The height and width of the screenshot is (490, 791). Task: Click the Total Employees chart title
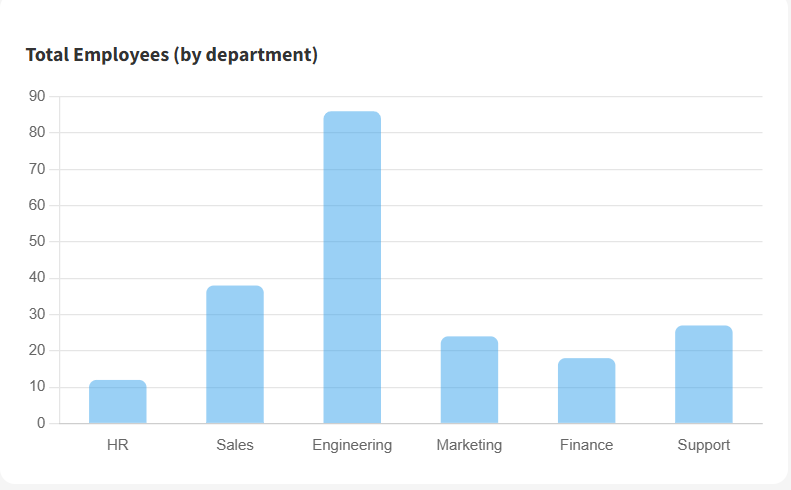click(172, 55)
